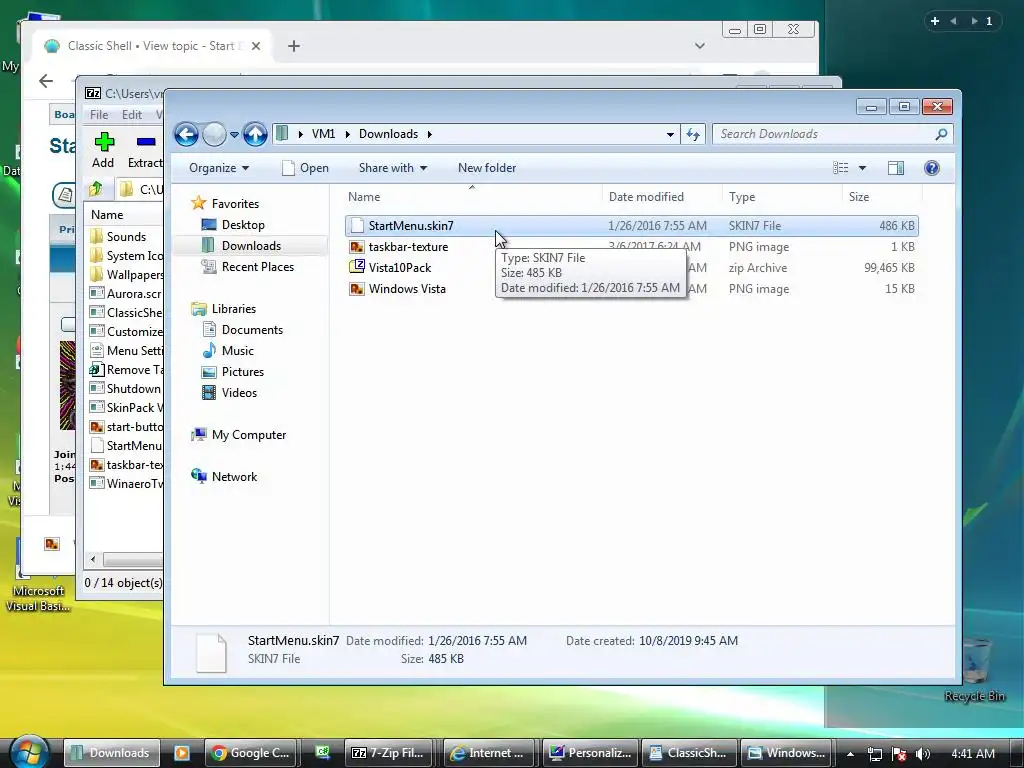Select the taskbar-texture PNG file
Viewport: 1024px width, 768px height.
point(632,247)
